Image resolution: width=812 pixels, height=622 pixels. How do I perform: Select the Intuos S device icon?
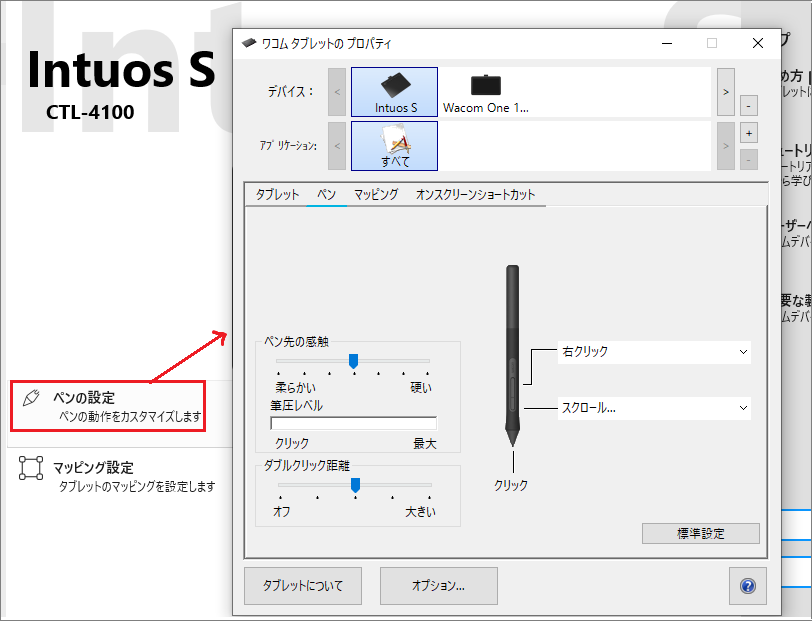pos(394,92)
